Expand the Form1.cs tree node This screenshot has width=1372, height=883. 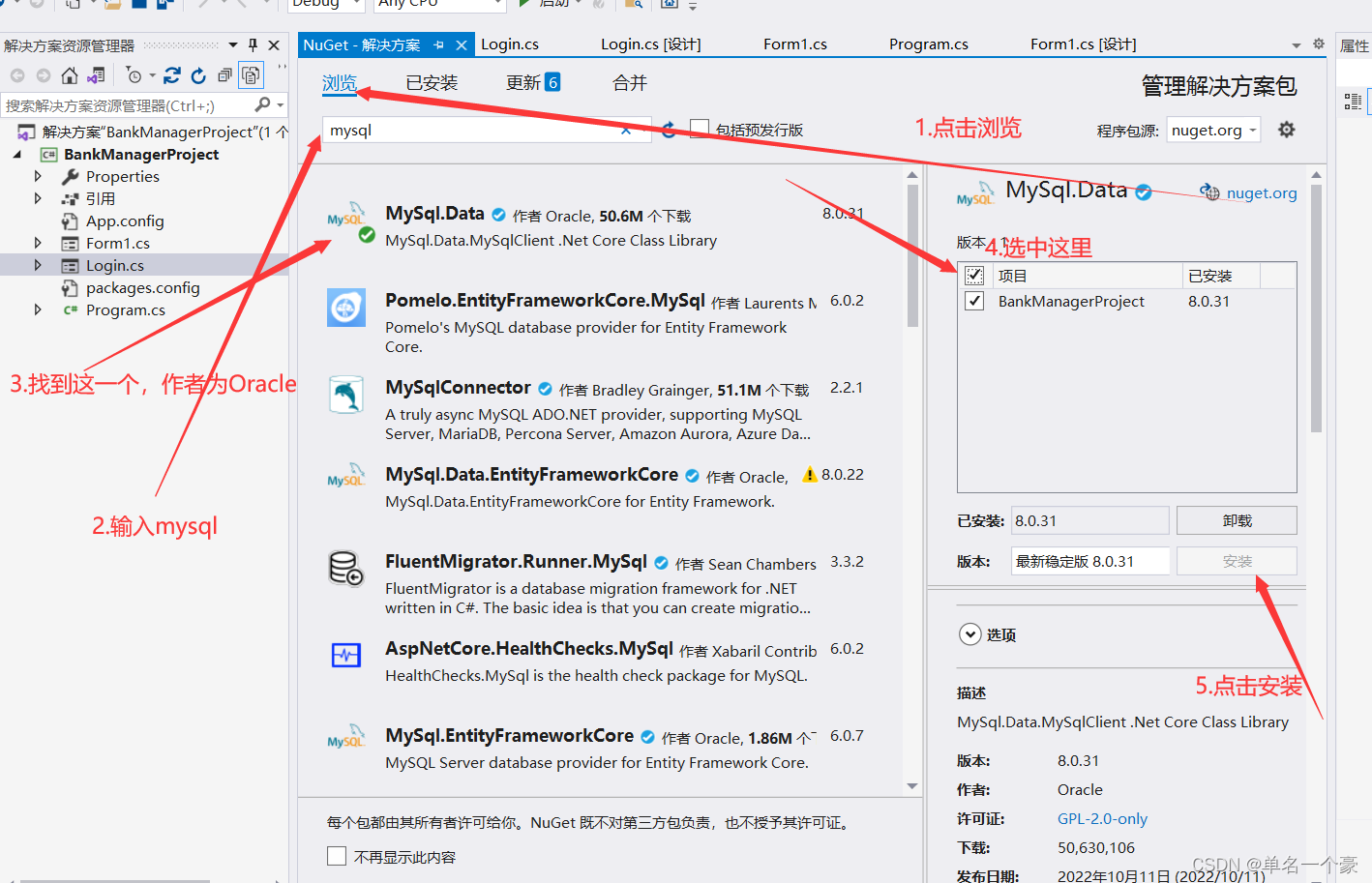point(38,243)
